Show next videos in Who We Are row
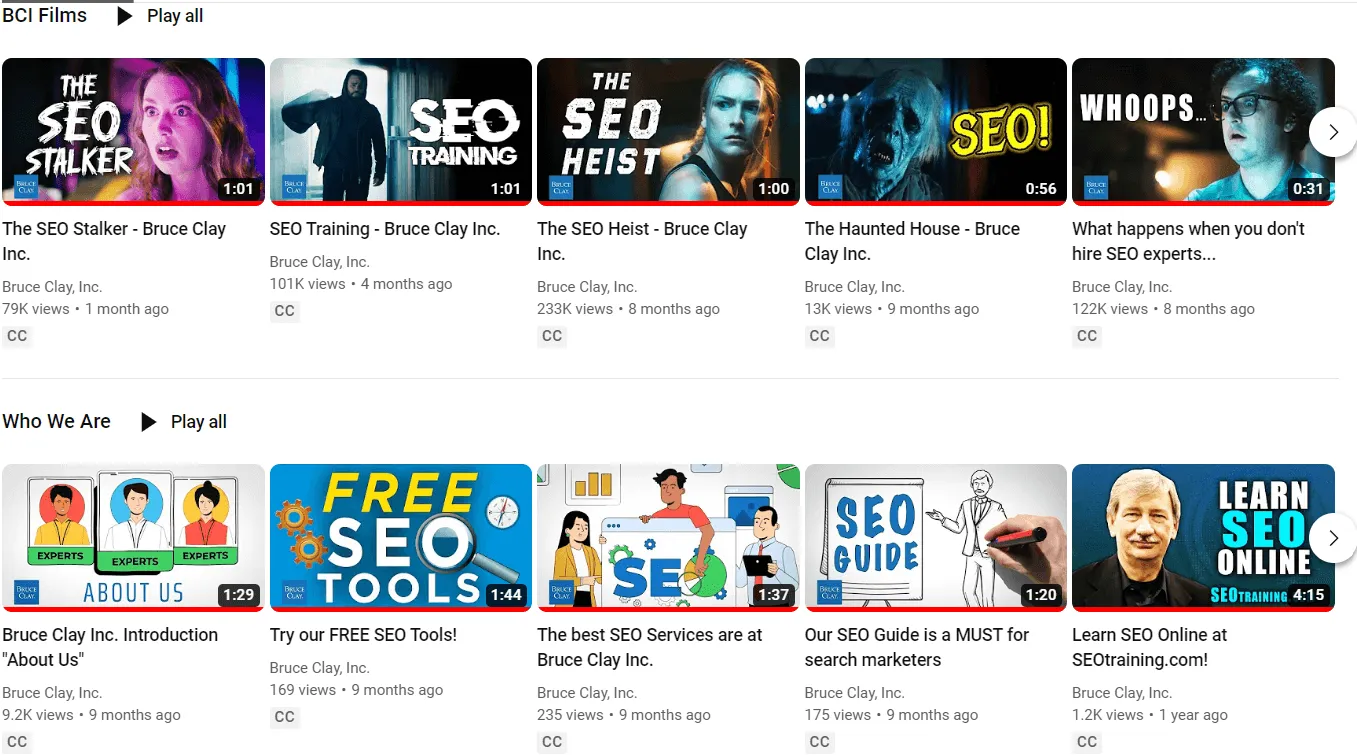 pyautogui.click(x=1332, y=538)
